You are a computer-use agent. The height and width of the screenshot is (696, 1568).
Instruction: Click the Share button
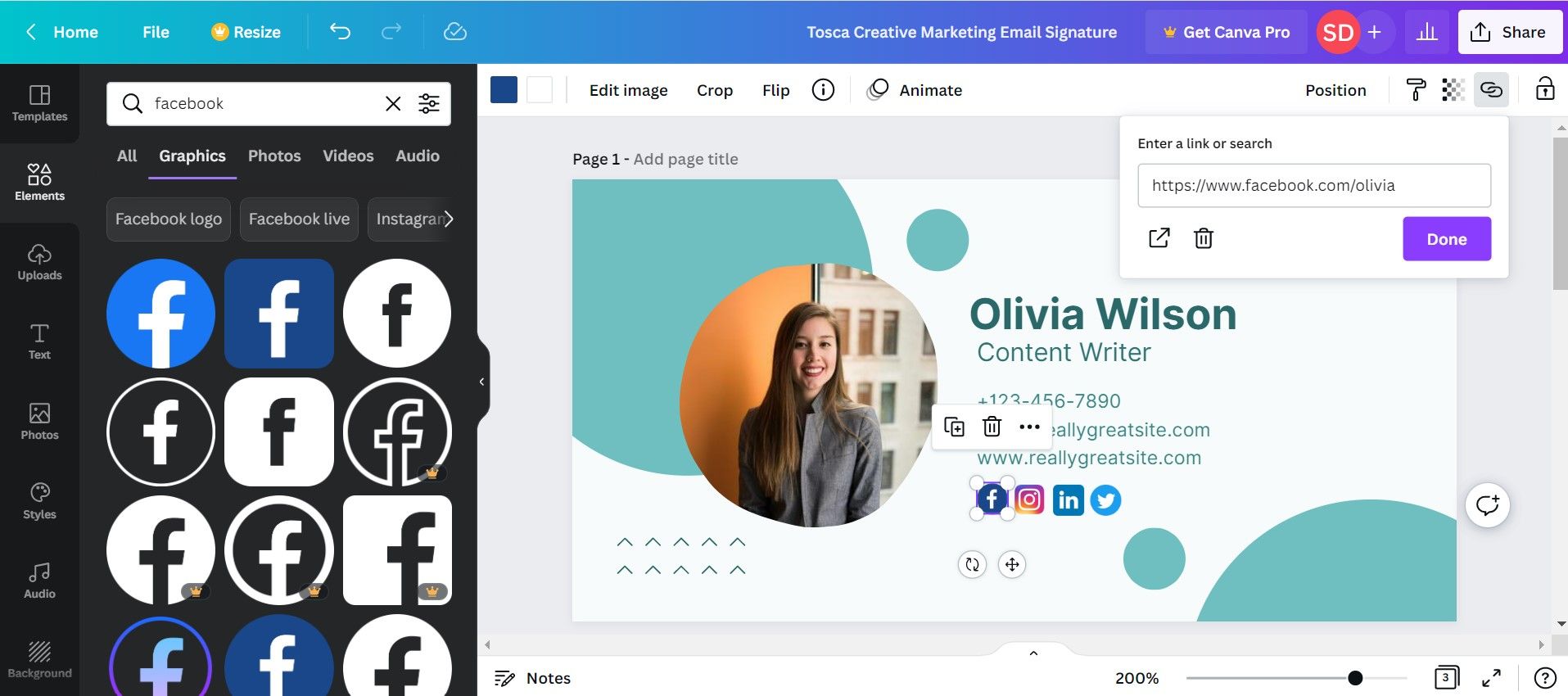(1510, 32)
